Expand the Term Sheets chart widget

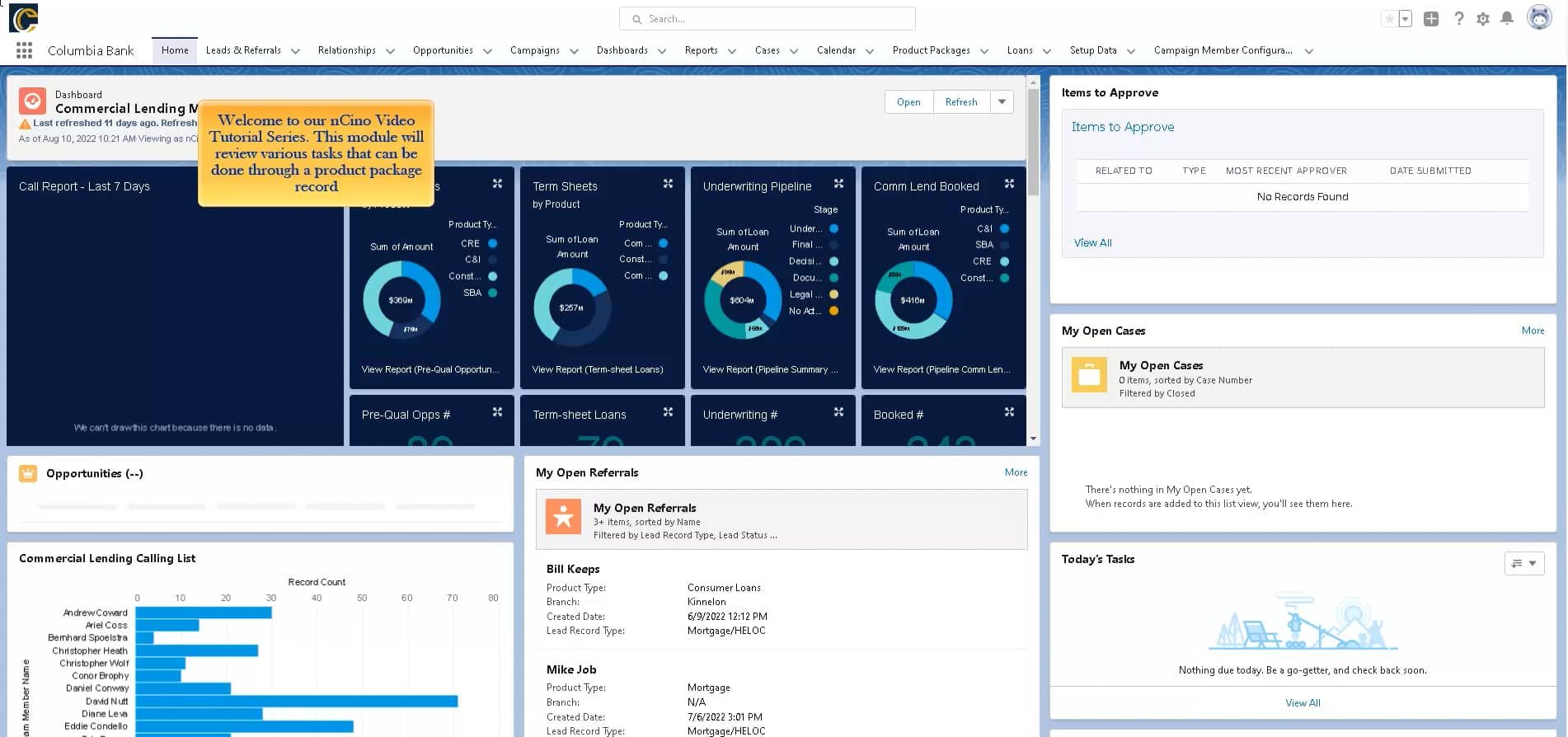point(668,184)
